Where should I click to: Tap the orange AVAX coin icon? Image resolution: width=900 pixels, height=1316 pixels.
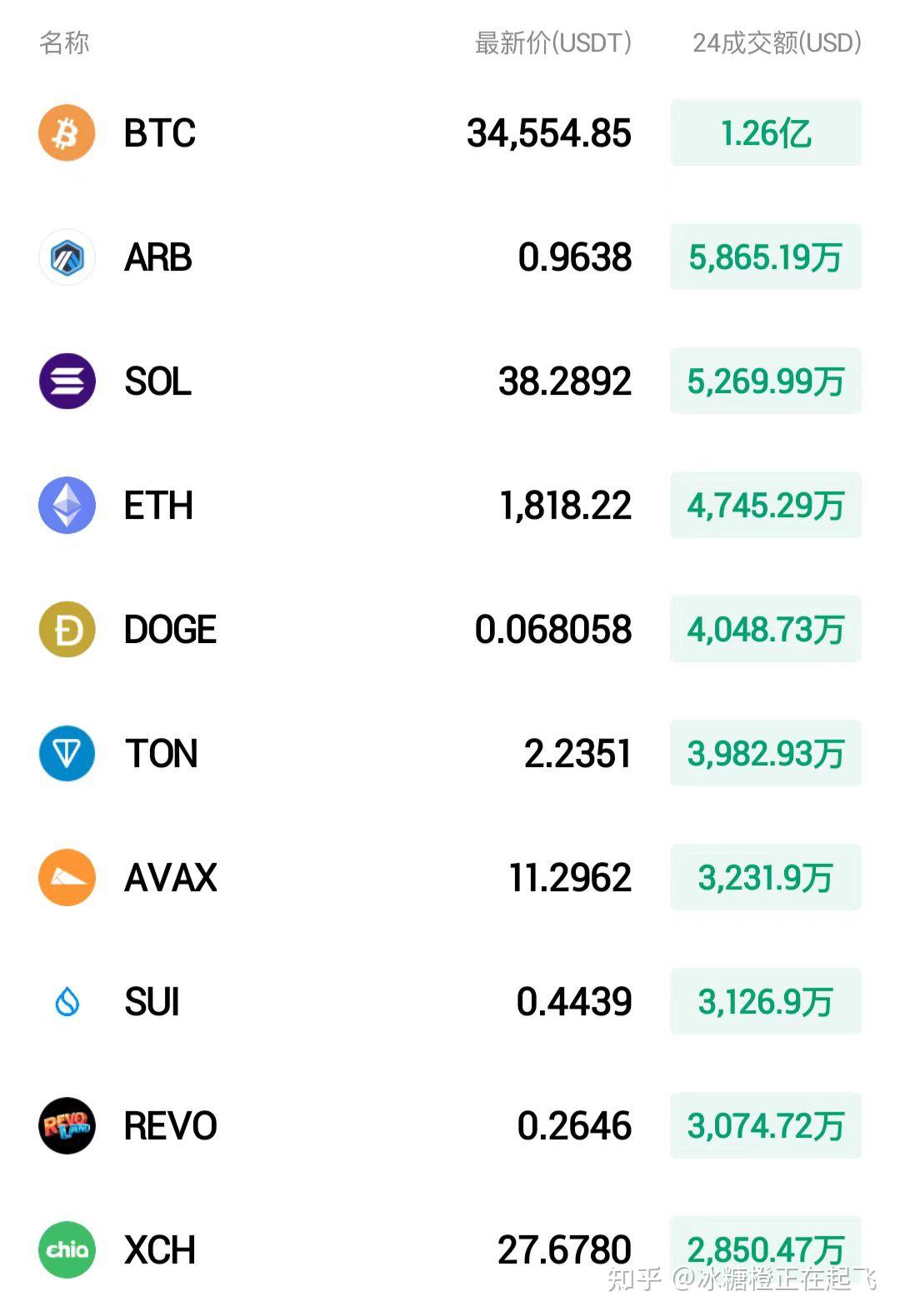pyautogui.click(x=67, y=877)
